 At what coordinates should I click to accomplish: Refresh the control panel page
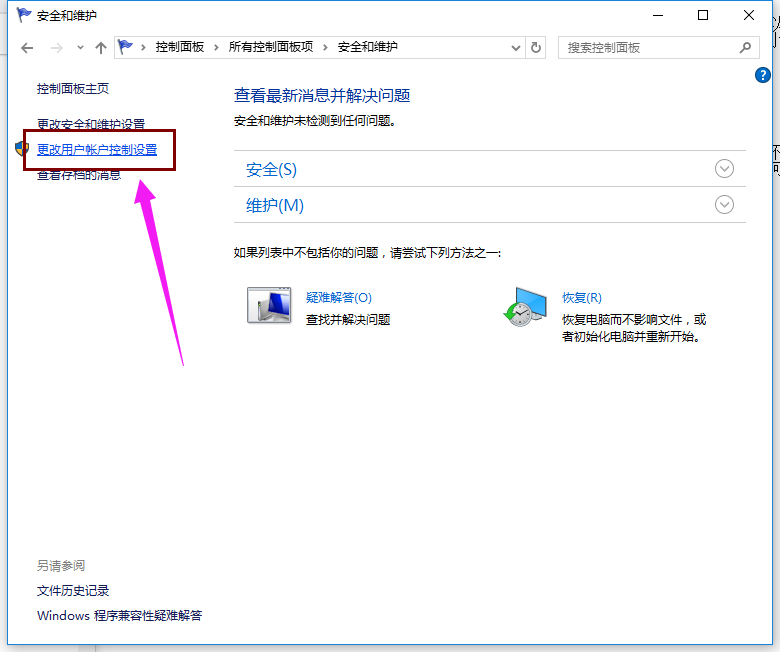click(x=537, y=47)
